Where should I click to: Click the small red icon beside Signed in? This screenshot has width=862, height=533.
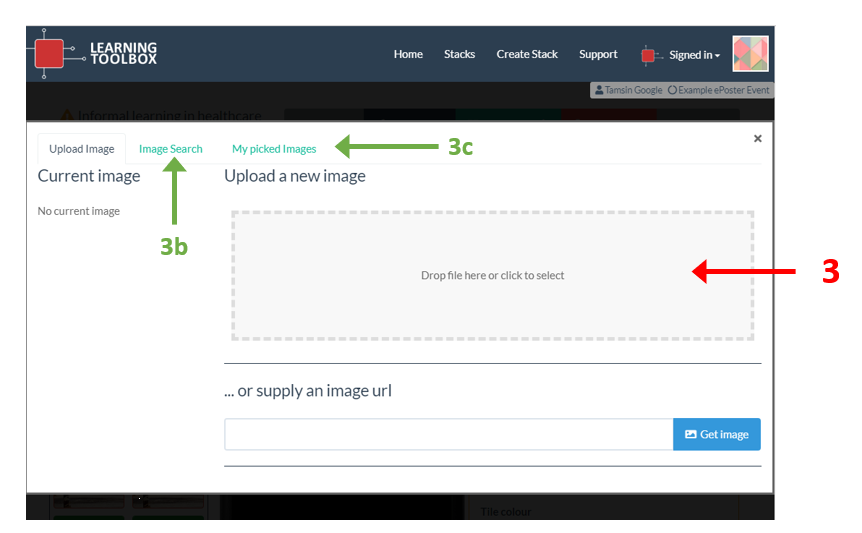pos(648,55)
